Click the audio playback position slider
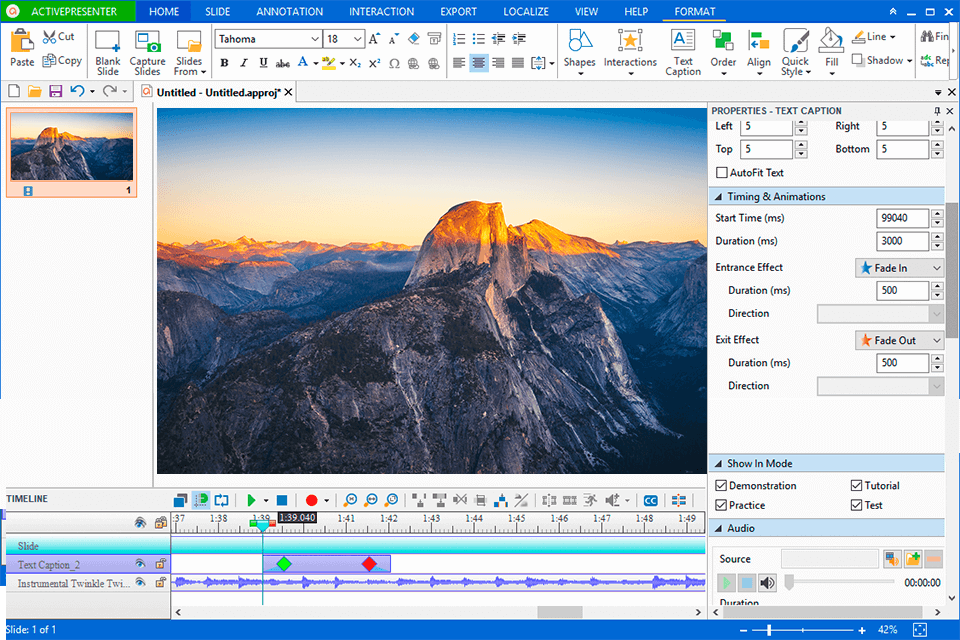960x640 pixels. click(x=790, y=582)
